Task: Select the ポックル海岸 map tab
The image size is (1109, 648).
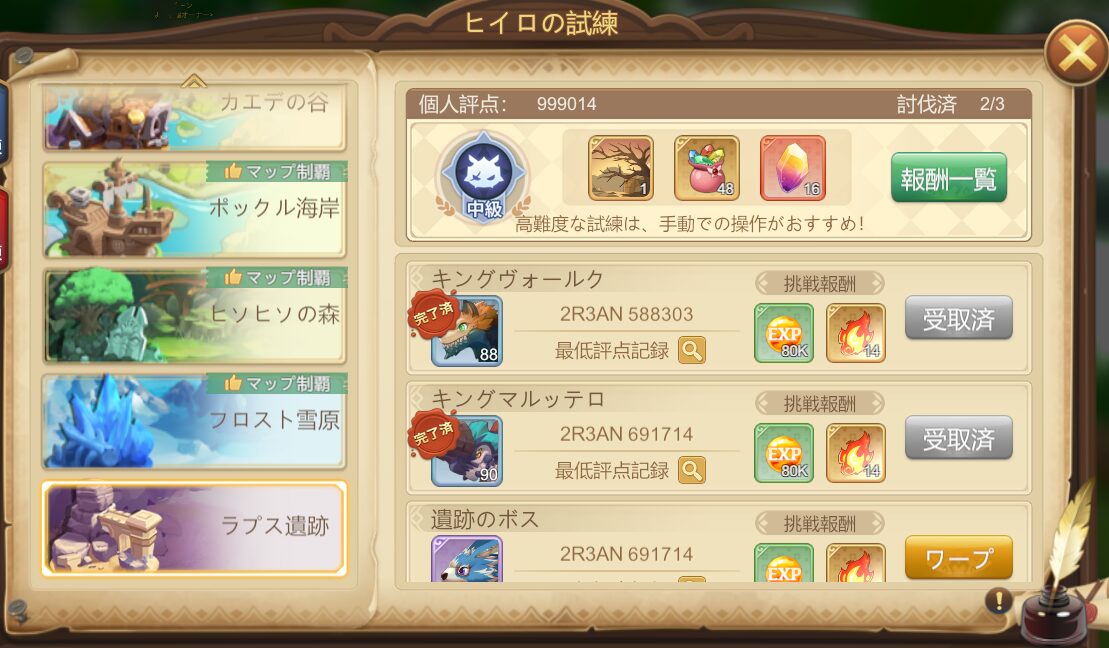Action: [x=194, y=209]
